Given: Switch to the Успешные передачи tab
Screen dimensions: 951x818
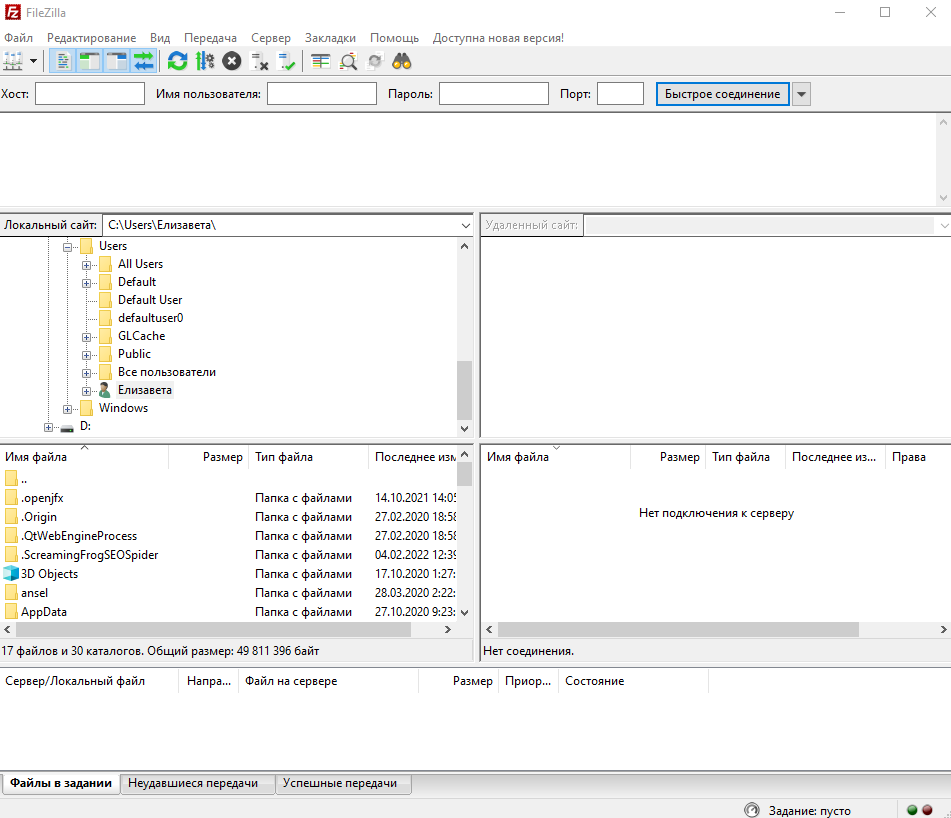Looking at the screenshot, I should coord(340,784).
